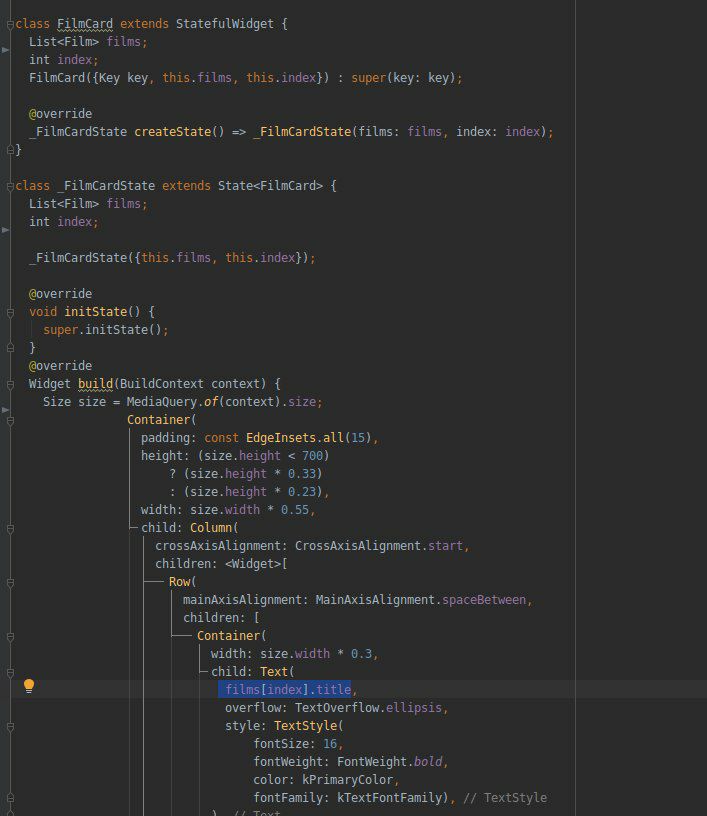Click '@override' above createState
The width and height of the screenshot is (707, 816).
pyautogui.click(x=60, y=113)
